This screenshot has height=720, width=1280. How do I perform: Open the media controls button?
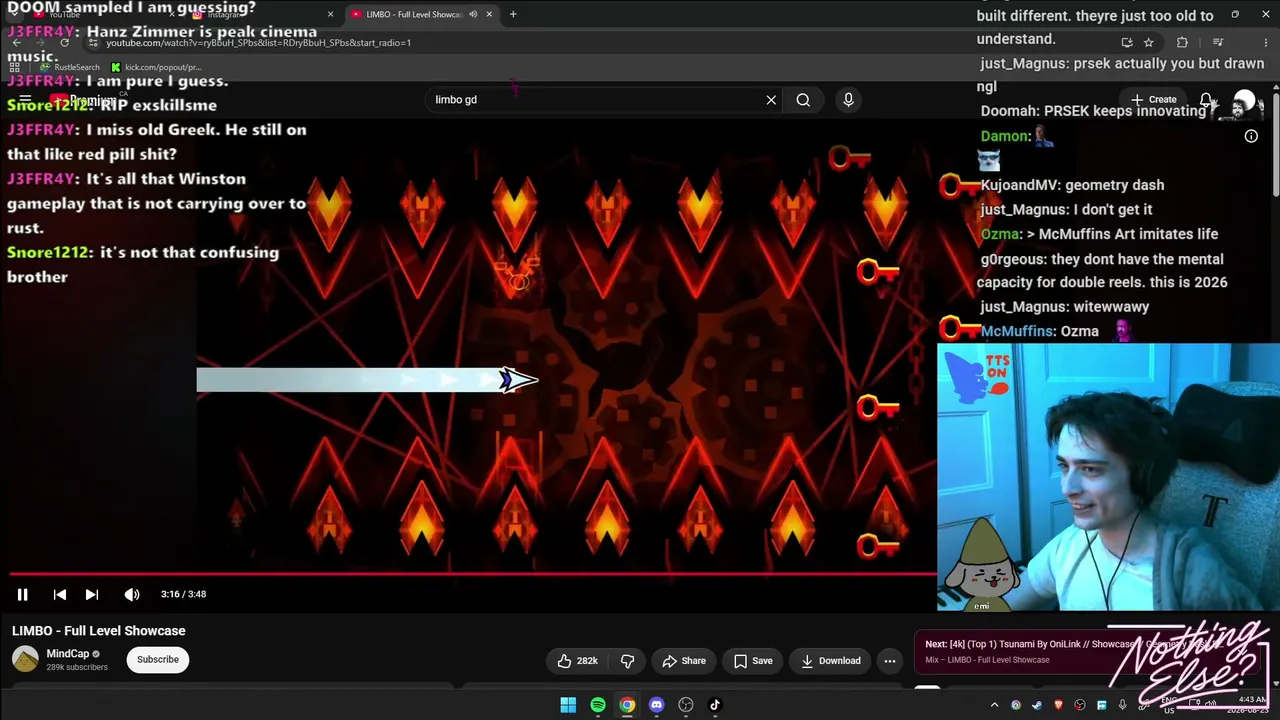(1218, 43)
